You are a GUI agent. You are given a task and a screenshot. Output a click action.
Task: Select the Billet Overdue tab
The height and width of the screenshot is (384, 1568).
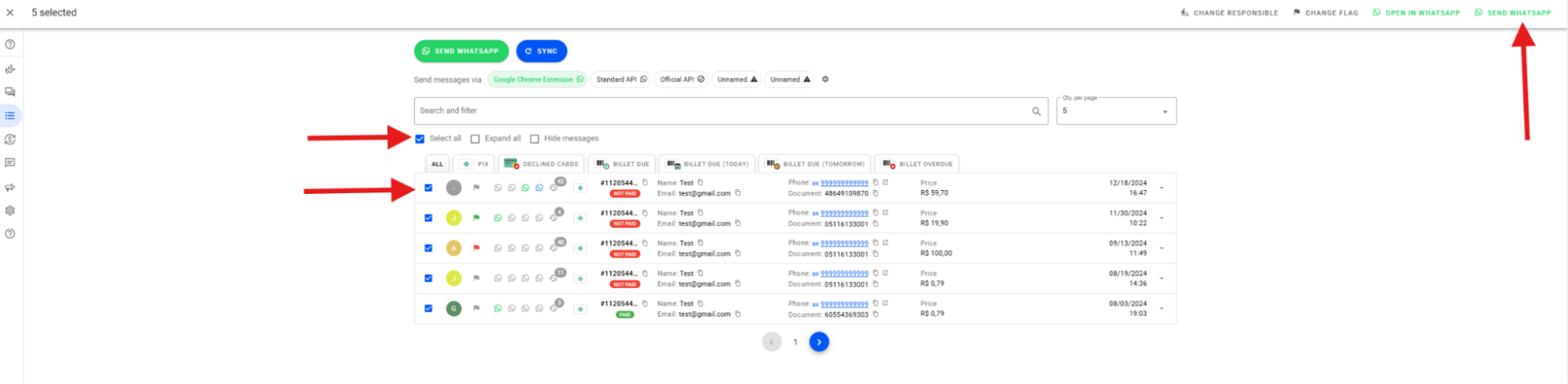(x=917, y=164)
